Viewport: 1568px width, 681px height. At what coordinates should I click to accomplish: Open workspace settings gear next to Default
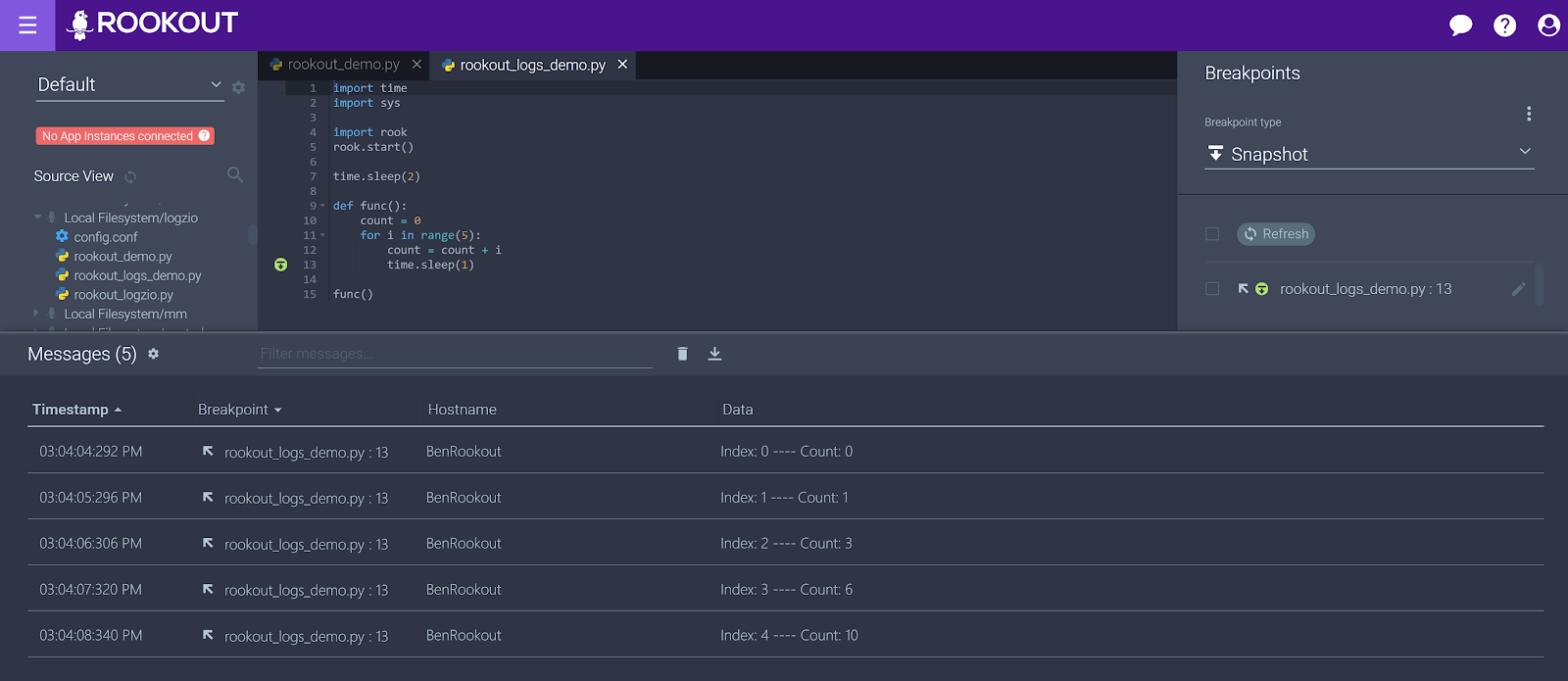(x=238, y=87)
